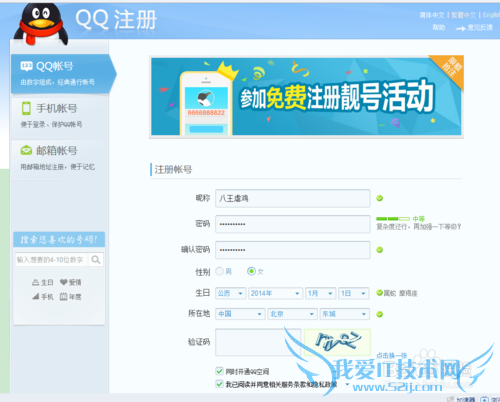
Task: Open the 北京 province dropdown
Action: (292, 314)
